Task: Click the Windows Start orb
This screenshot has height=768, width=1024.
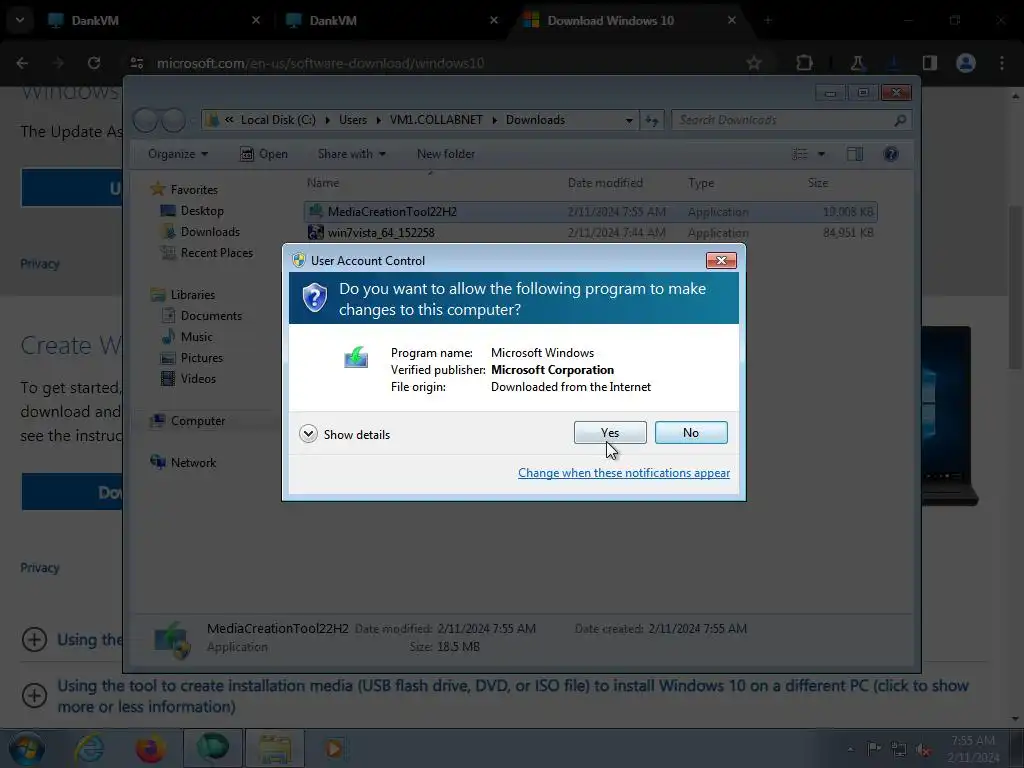Action: (x=27, y=748)
